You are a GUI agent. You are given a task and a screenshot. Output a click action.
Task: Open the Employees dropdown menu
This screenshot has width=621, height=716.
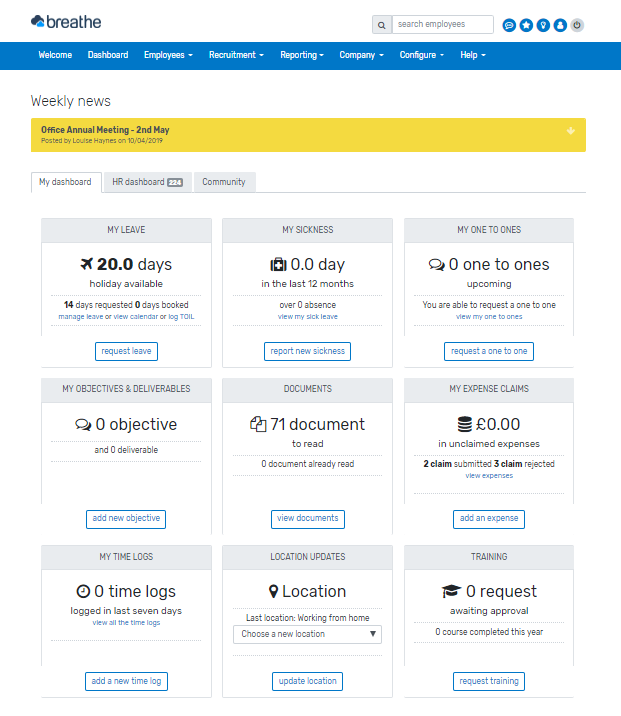tap(168, 55)
